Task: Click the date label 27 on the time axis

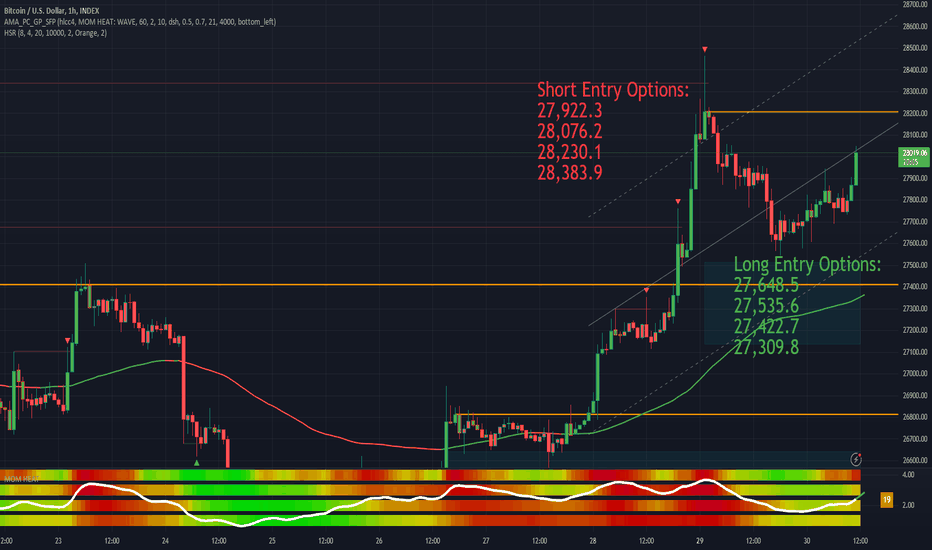Action: (486, 541)
